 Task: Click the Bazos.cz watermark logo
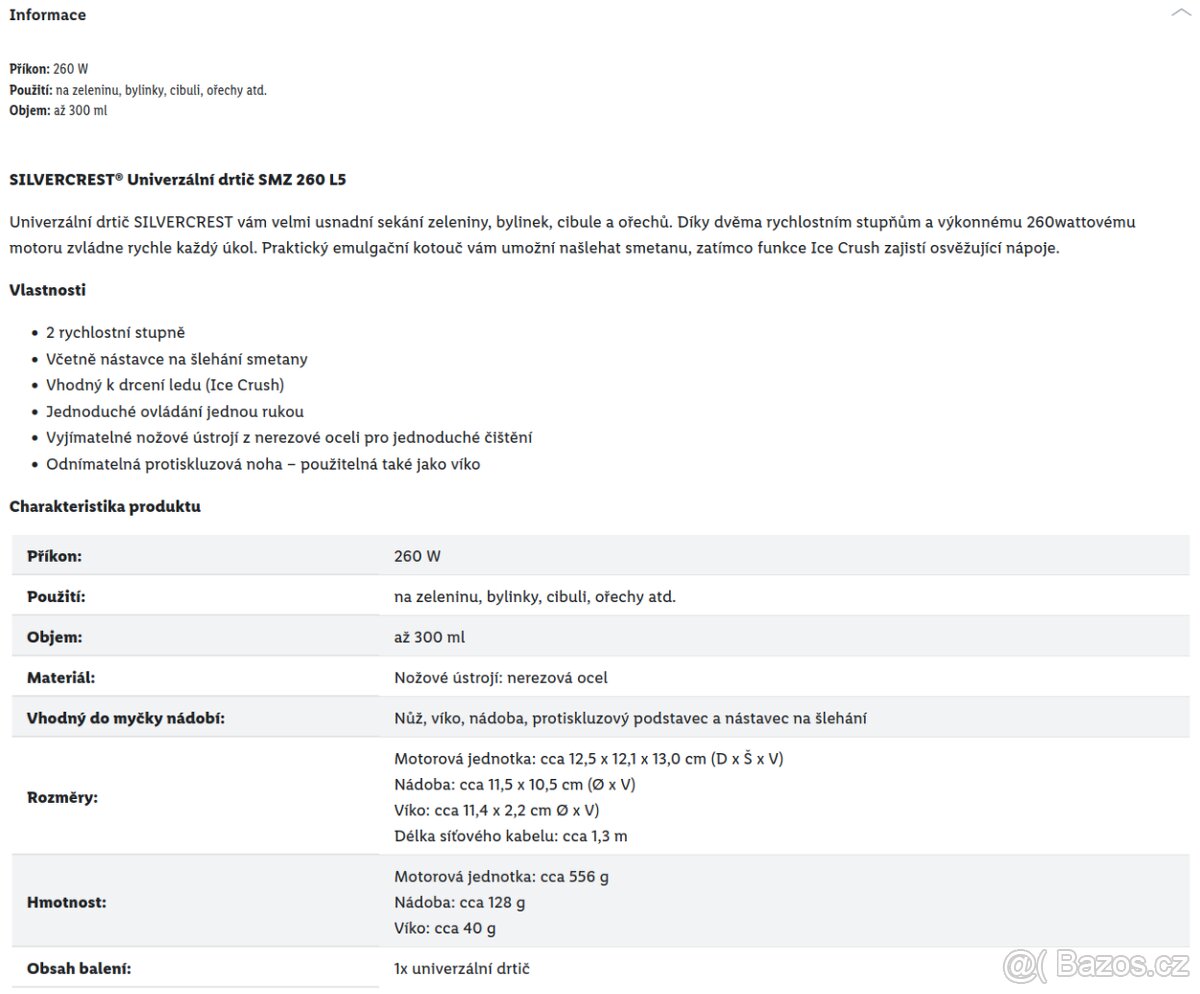pyautogui.click(x=1096, y=967)
